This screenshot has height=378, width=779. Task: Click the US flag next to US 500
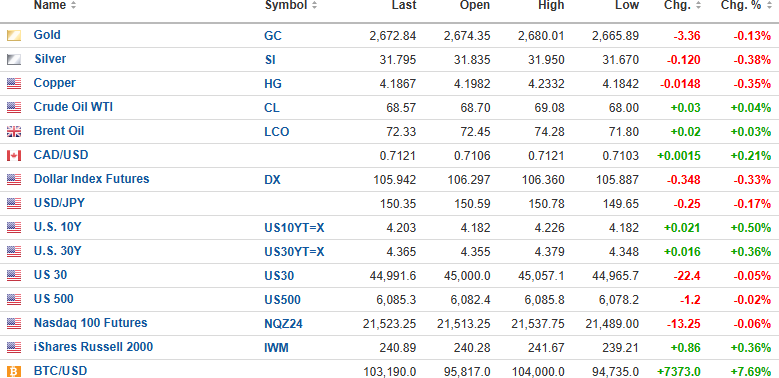point(14,300)
